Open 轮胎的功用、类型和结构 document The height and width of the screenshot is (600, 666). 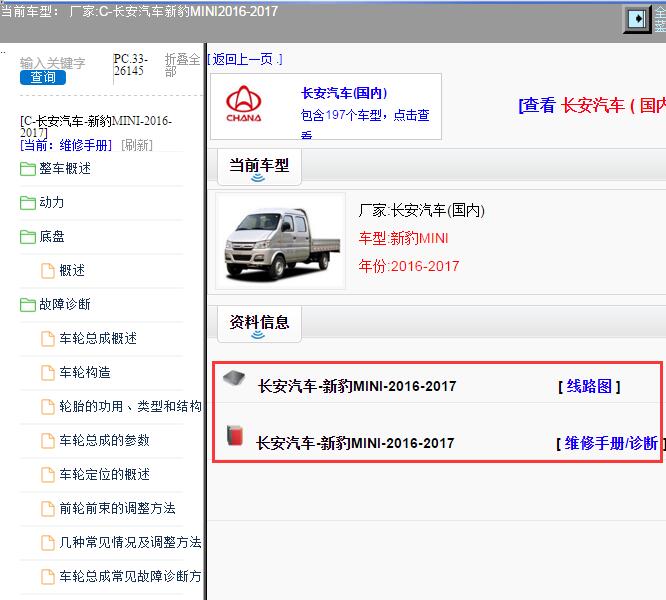coord(130,406)
